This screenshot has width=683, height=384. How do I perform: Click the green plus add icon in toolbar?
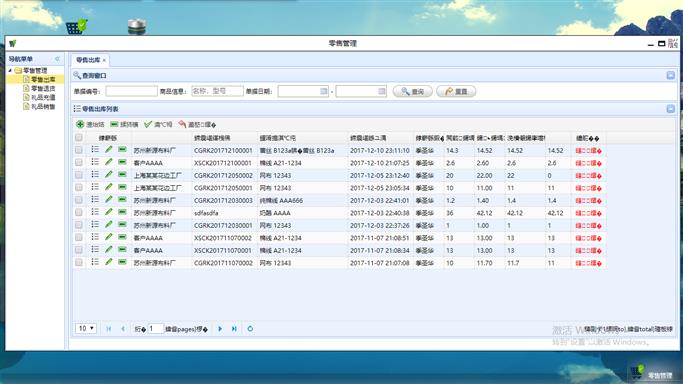[x=80, y=125]
